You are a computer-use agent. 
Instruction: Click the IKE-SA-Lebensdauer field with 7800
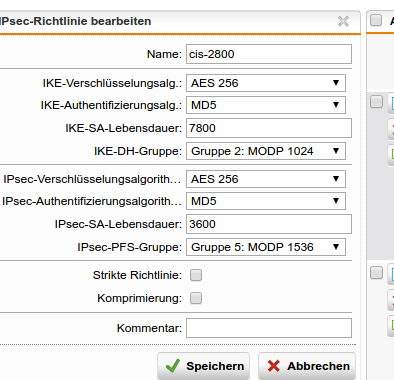[269, 128]
